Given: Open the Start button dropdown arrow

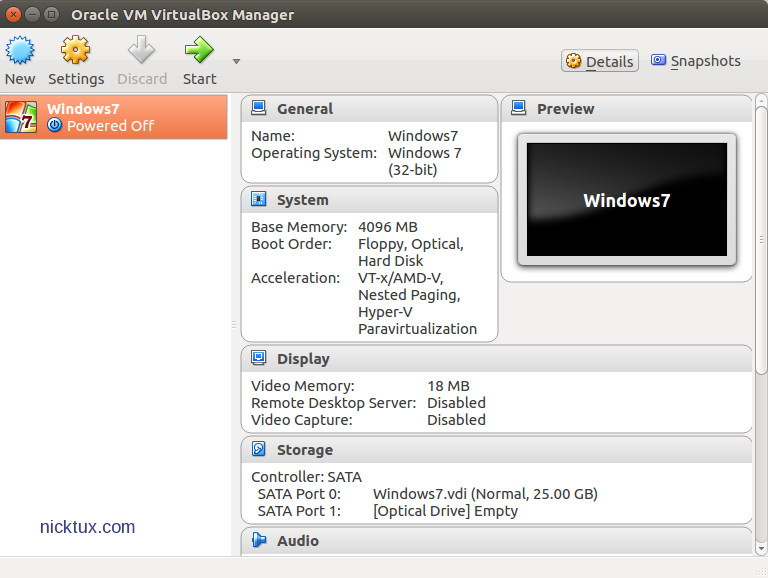Looking at the screenshot, I should tap(236, 61).
